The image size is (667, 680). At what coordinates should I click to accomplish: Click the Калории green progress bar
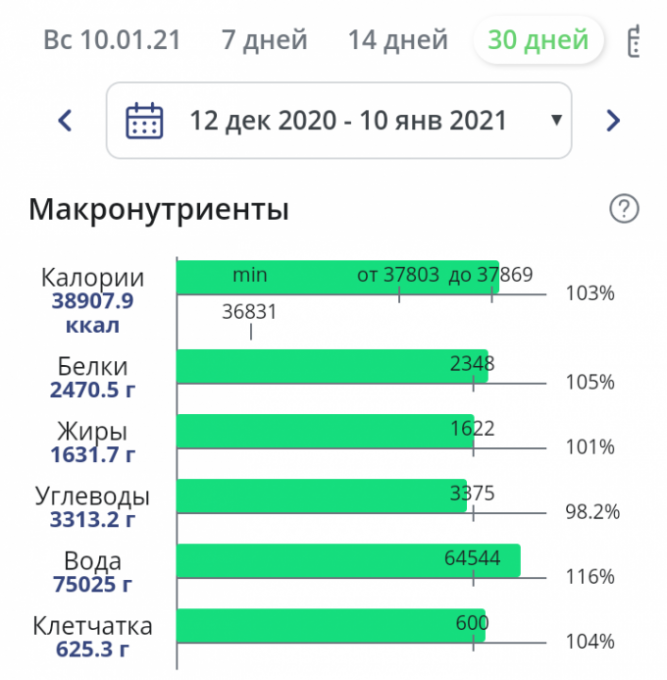300,276
